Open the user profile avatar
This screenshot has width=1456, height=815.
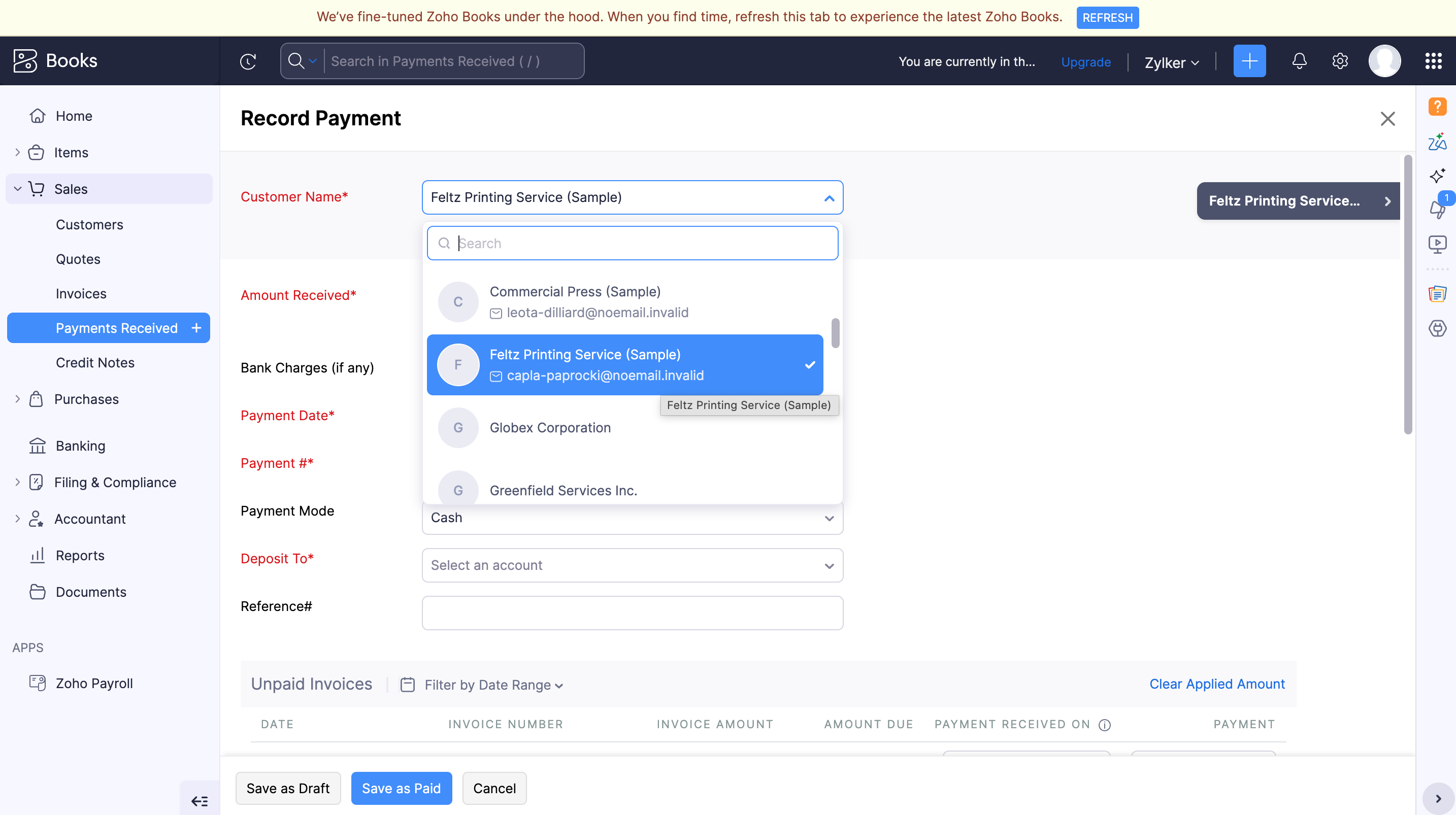tap(1383, 61)
